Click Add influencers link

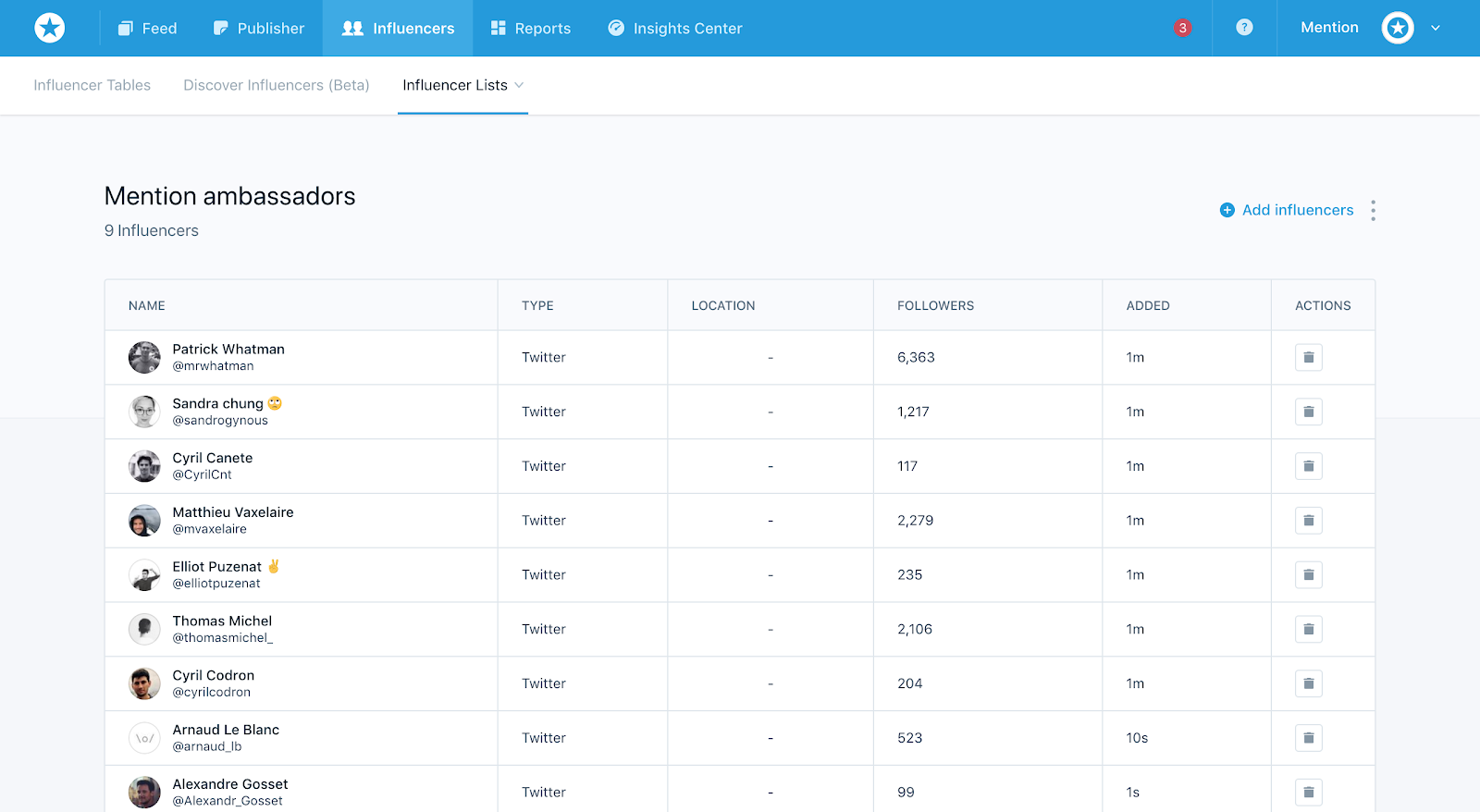(1298, 210)
